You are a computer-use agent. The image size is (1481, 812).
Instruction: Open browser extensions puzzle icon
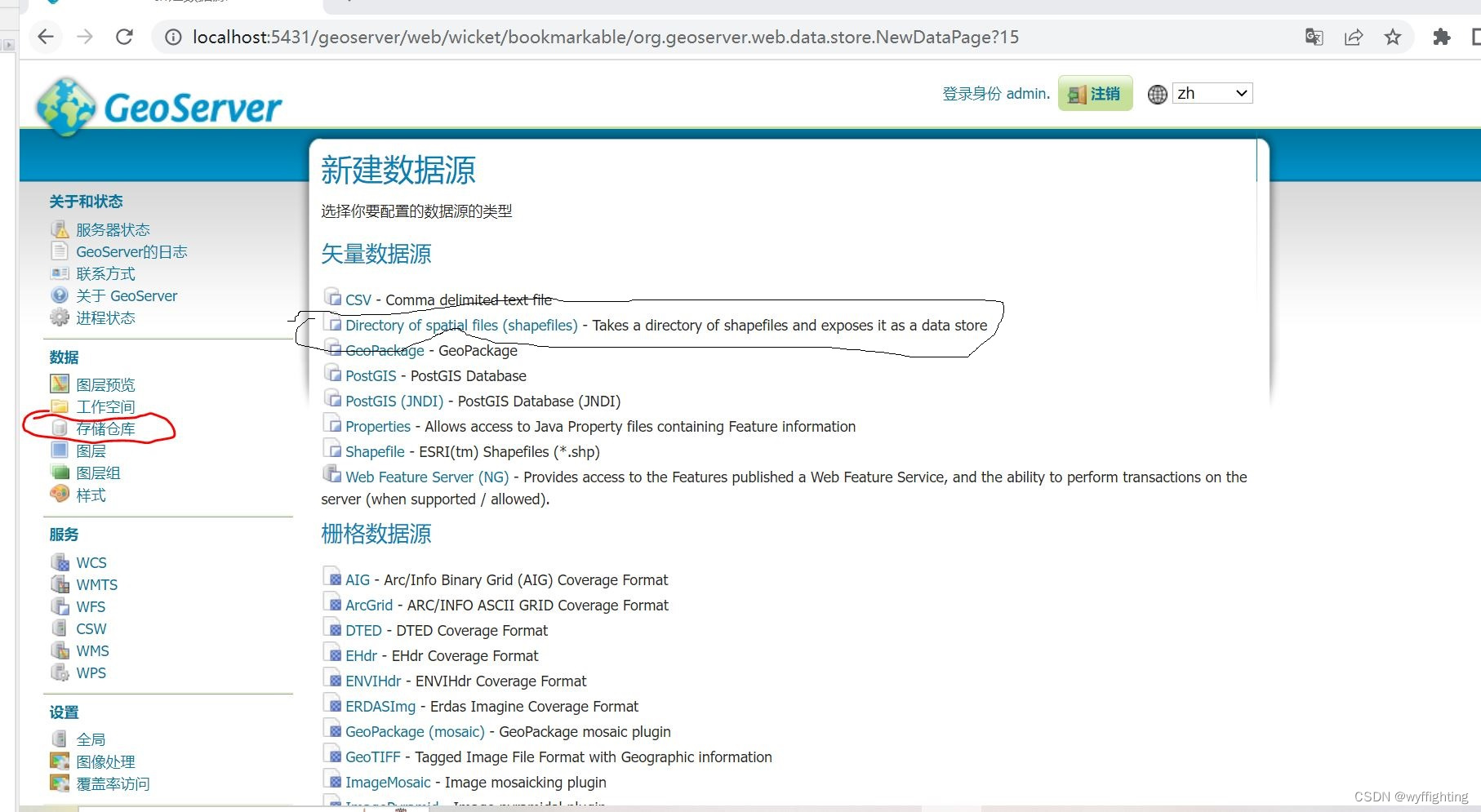pos(1442,37)
